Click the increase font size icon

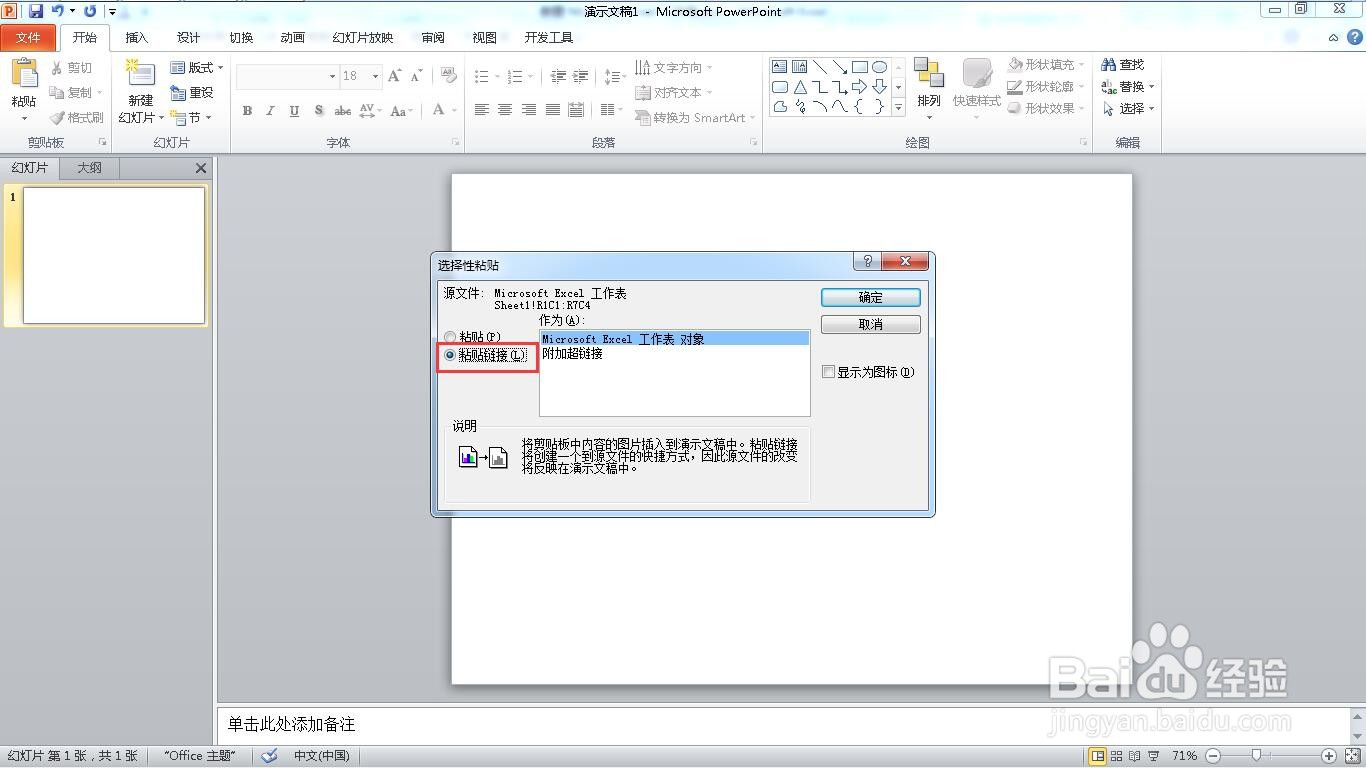[395, 76]
